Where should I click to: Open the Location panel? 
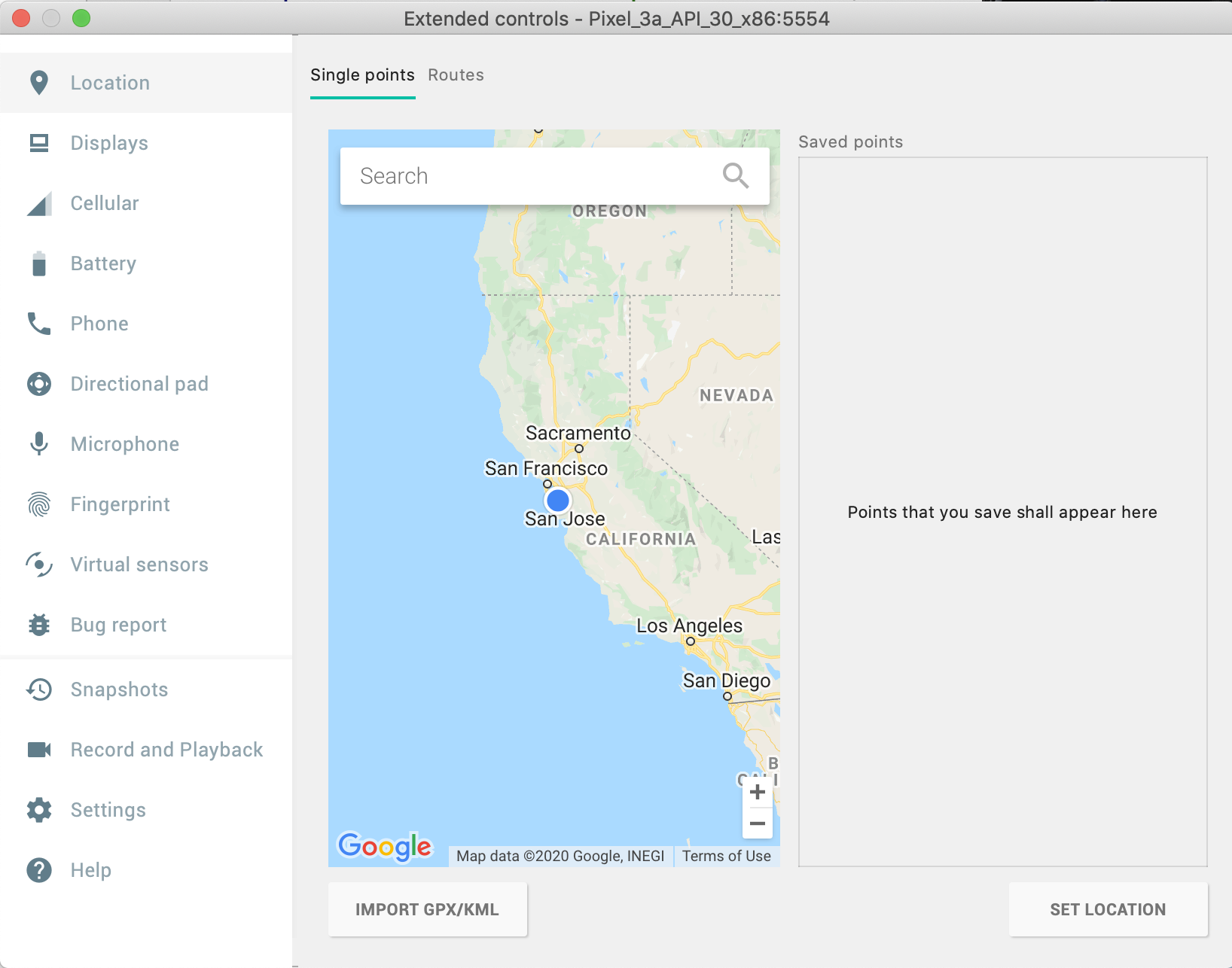(x=110, y=83)
